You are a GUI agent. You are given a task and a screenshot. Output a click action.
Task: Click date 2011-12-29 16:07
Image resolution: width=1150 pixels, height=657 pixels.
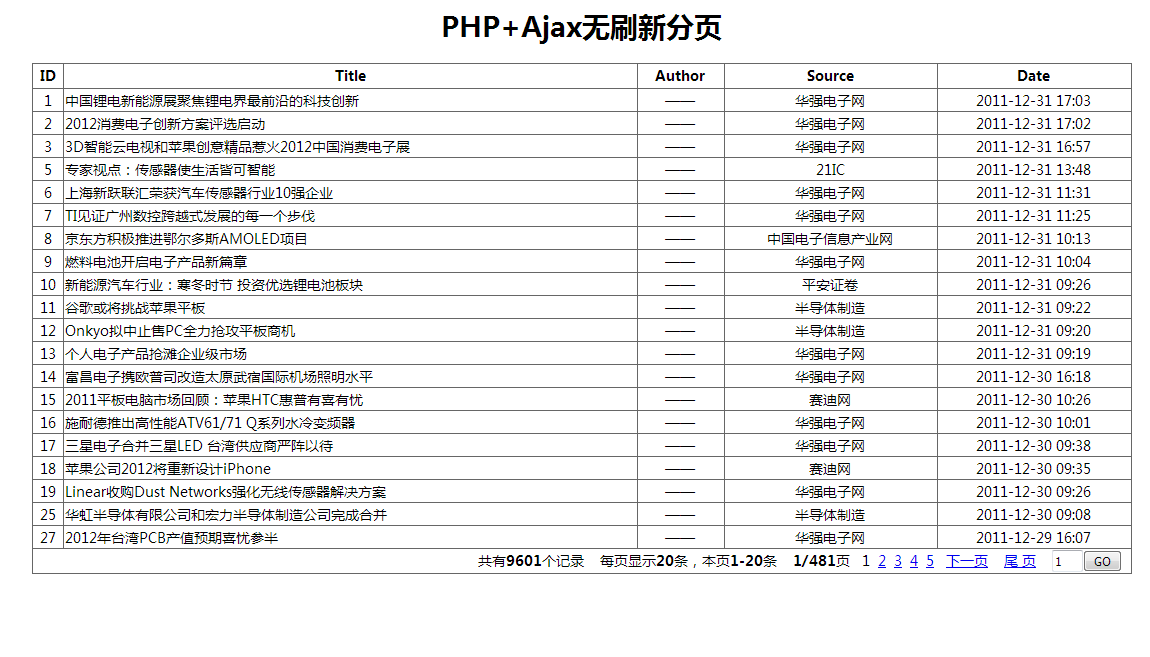[1033, 537]
